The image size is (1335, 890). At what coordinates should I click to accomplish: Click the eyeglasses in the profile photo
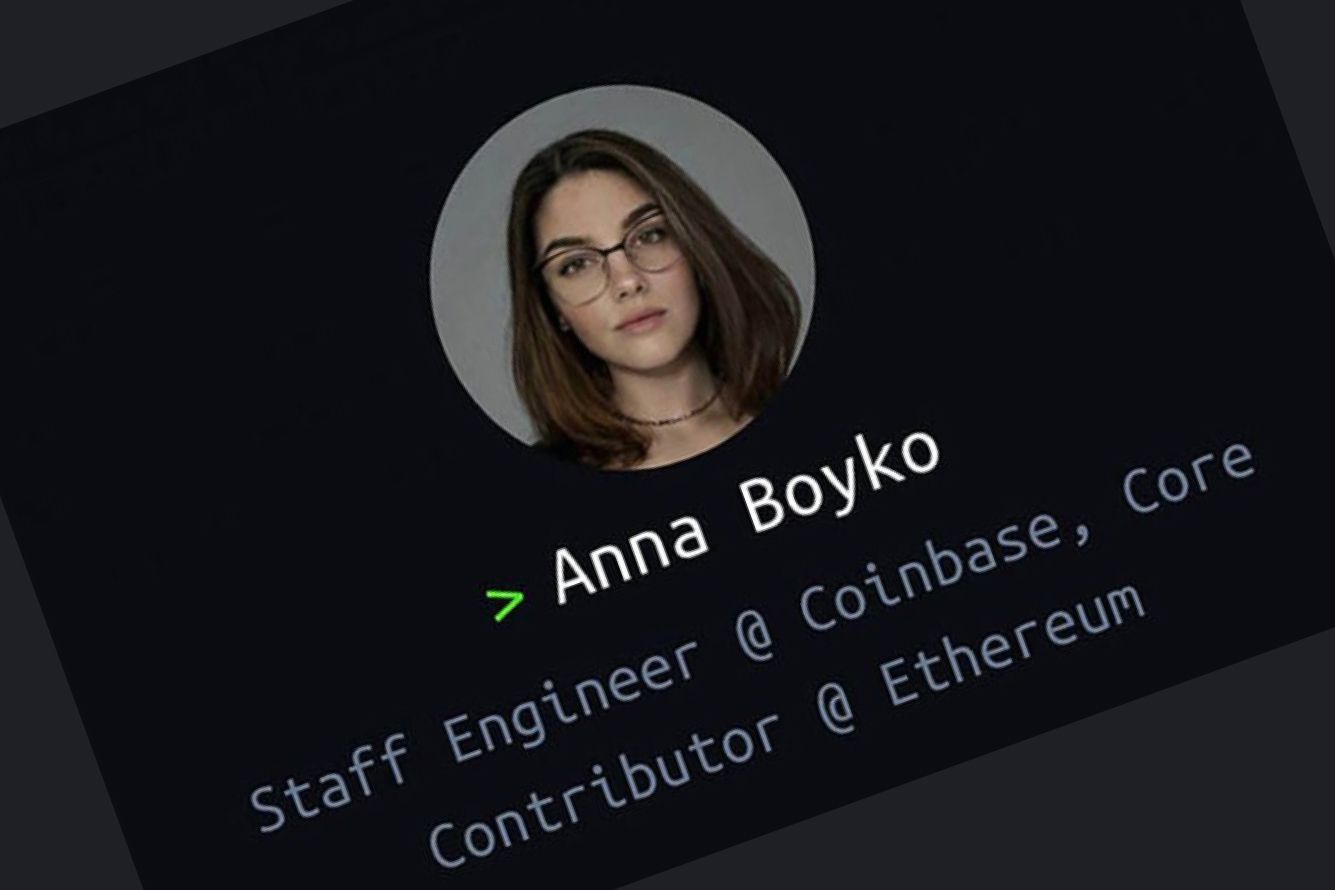[610, 263]
